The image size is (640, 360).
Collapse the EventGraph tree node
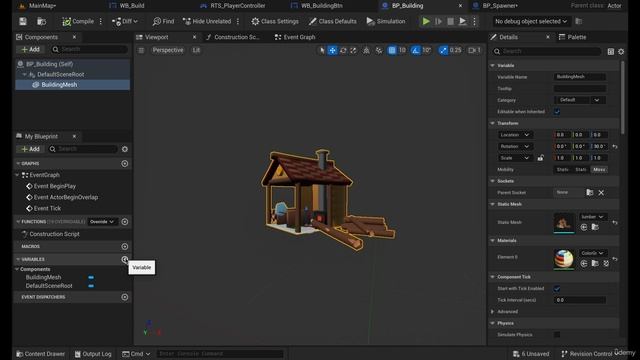tap(18, 175)
